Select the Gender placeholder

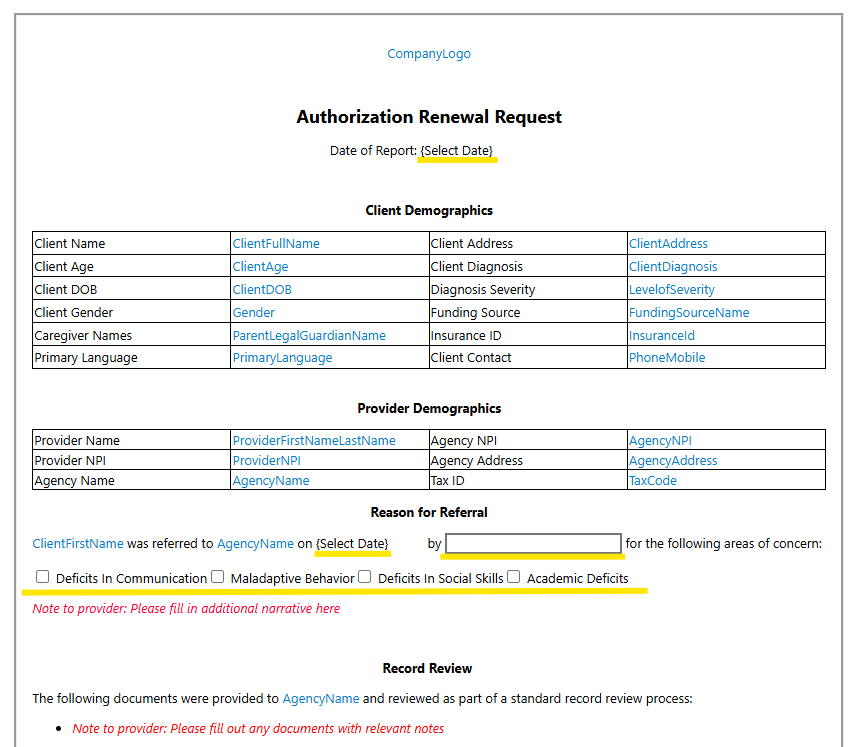(254, 312)
